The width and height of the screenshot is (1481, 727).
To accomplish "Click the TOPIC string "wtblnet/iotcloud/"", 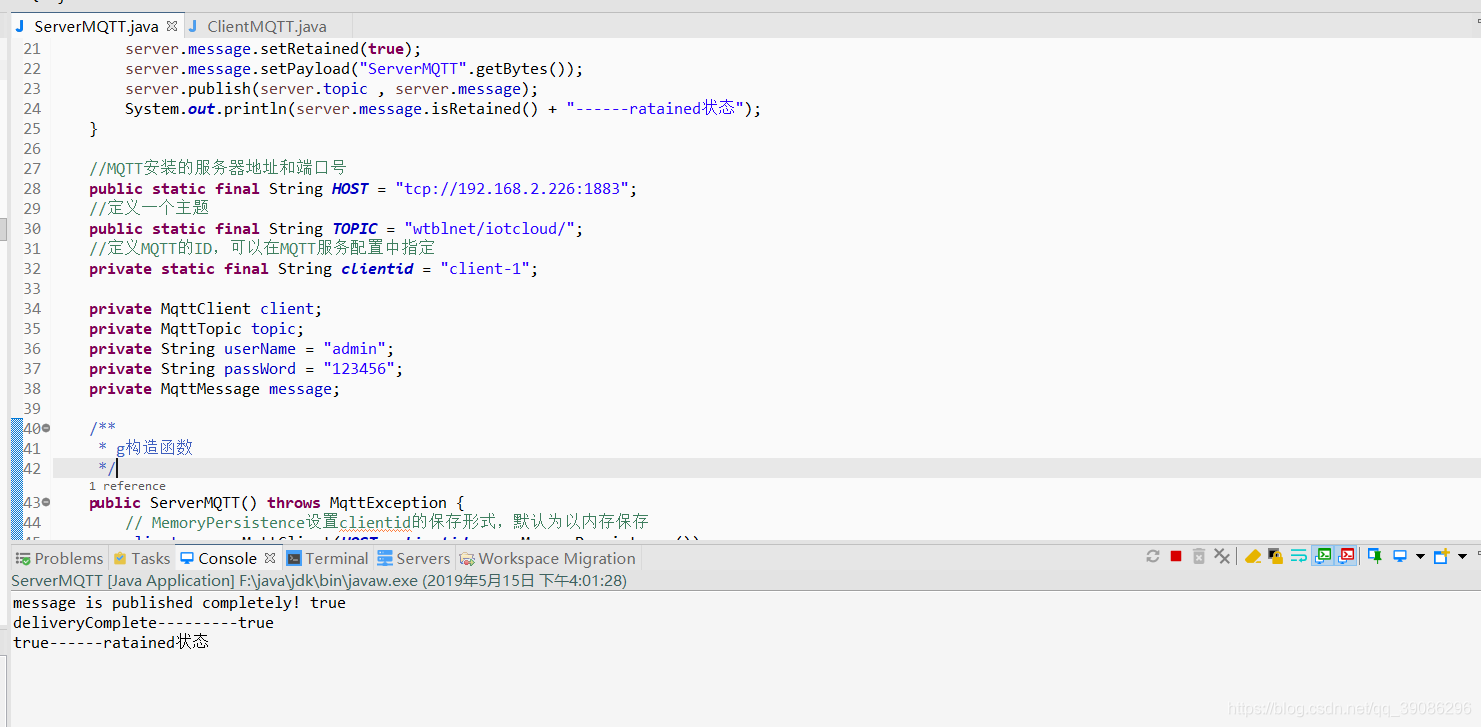I will tap(489, 228).
